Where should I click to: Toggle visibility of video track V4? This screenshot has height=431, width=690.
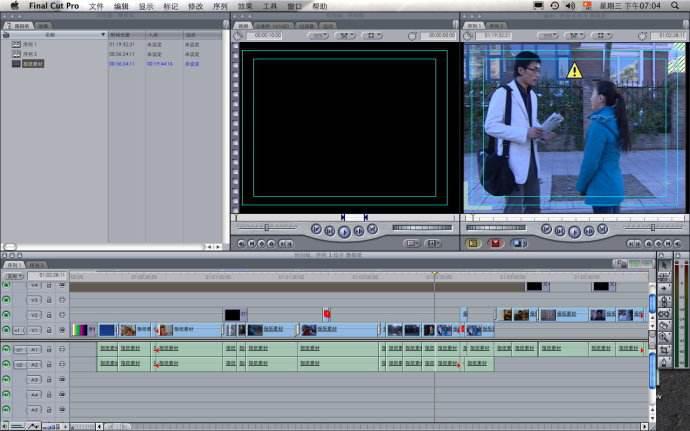tap(6, 285)
